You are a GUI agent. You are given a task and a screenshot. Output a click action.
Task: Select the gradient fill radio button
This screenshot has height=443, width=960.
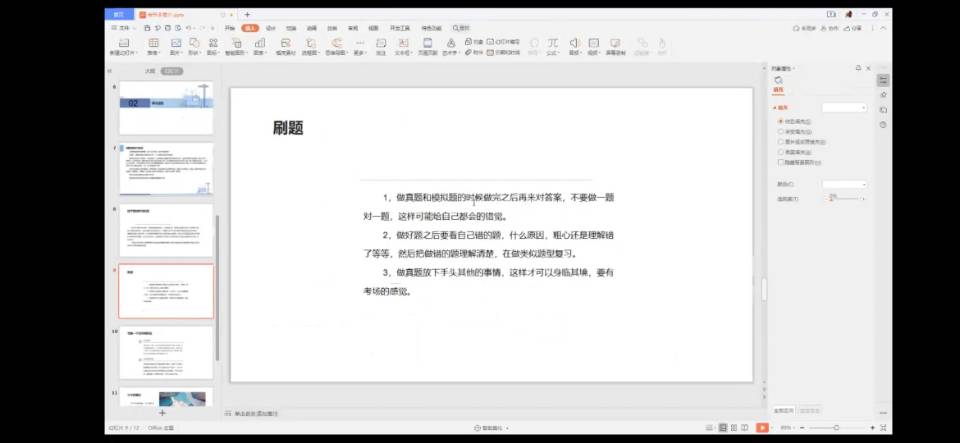click(x=781, y=131)
